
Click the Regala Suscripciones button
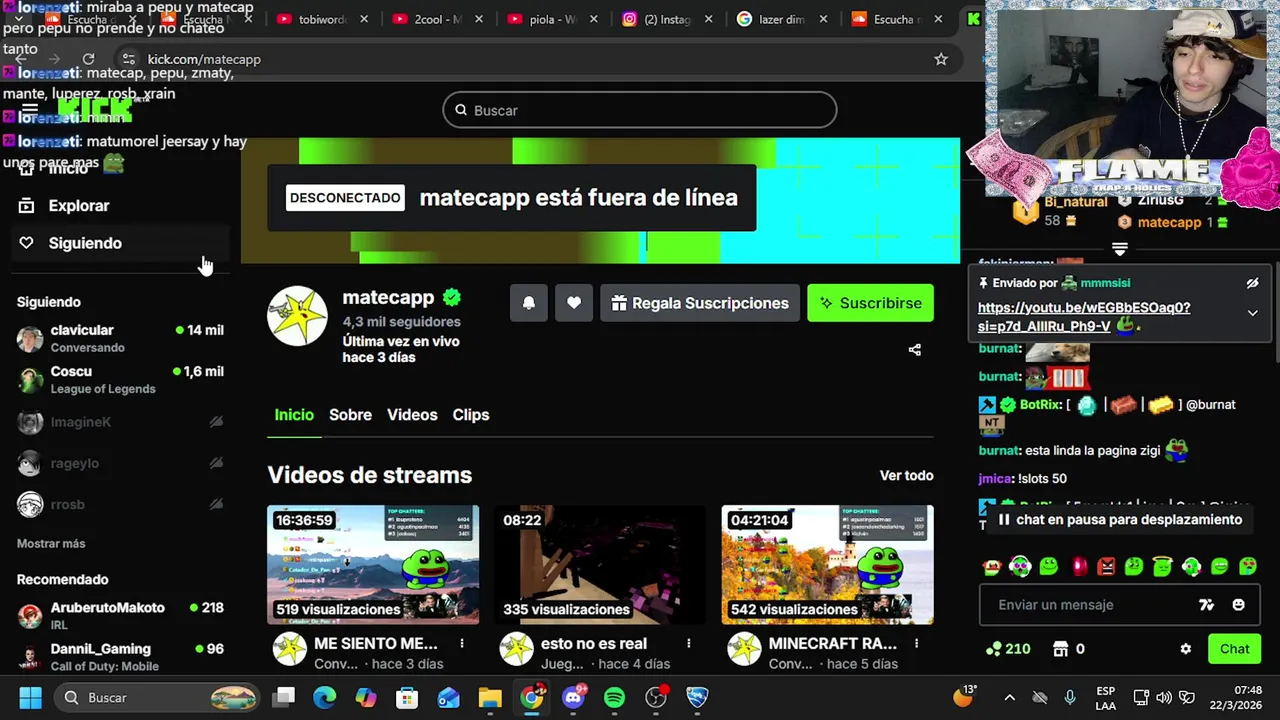700,303
